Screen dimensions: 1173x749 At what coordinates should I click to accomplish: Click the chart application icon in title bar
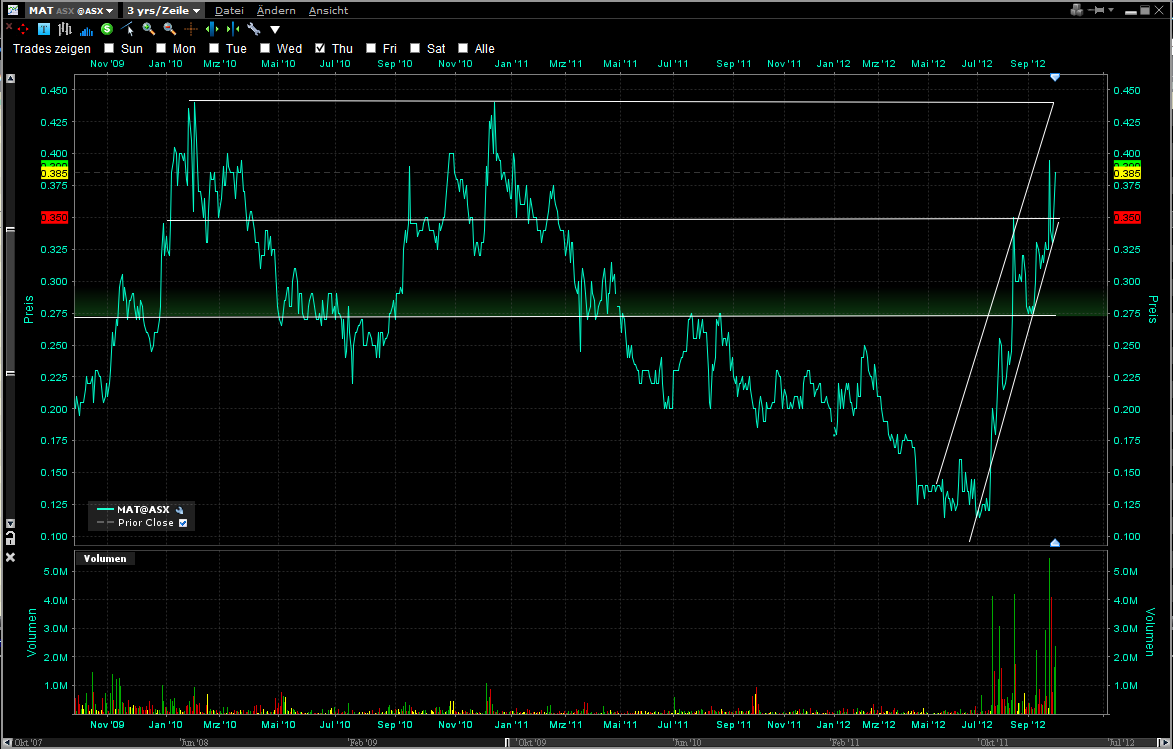tap(13, 10)
